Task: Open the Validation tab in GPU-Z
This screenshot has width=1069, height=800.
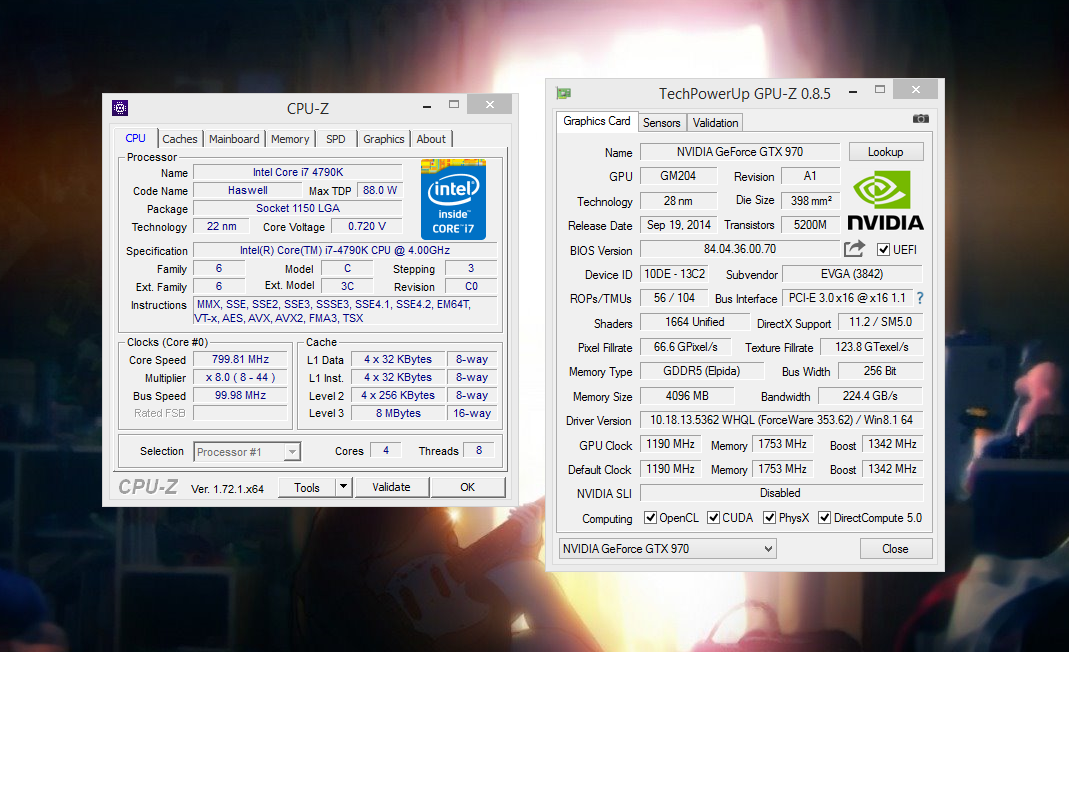Action: 715,123
